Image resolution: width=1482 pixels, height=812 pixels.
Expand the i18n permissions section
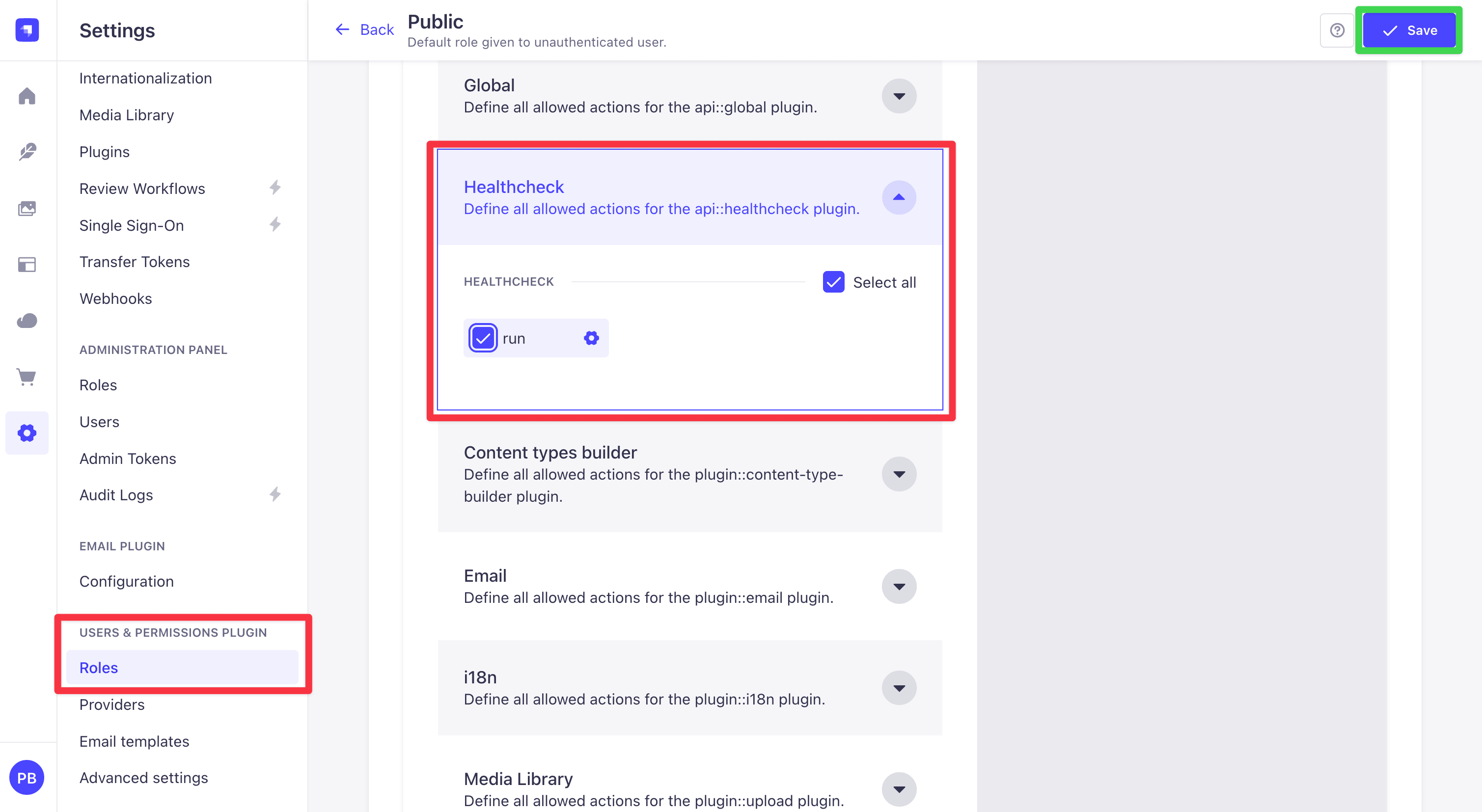click(899, 688)
